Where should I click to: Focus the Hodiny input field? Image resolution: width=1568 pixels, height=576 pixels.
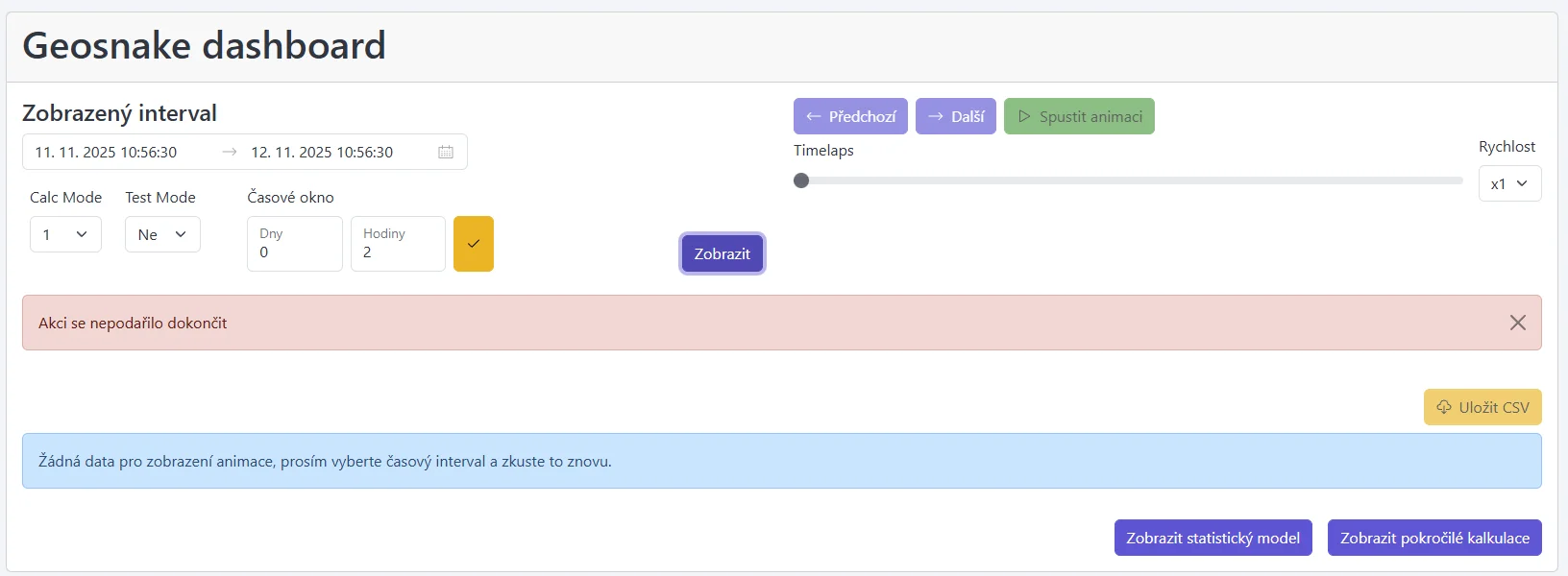point(398,252)
